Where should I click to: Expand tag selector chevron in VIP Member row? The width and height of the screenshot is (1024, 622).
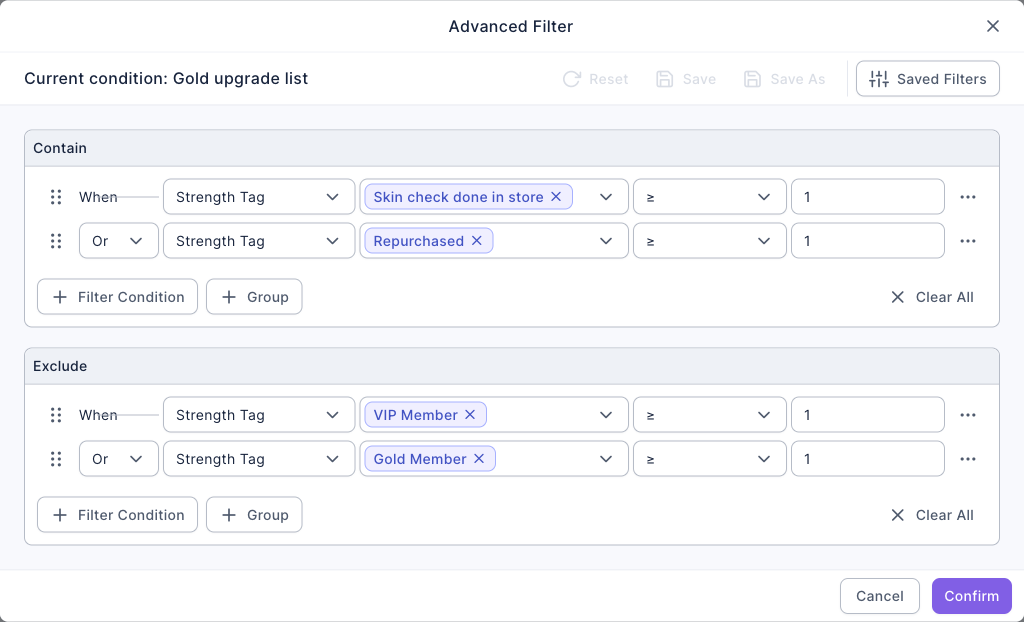point(606,415)
